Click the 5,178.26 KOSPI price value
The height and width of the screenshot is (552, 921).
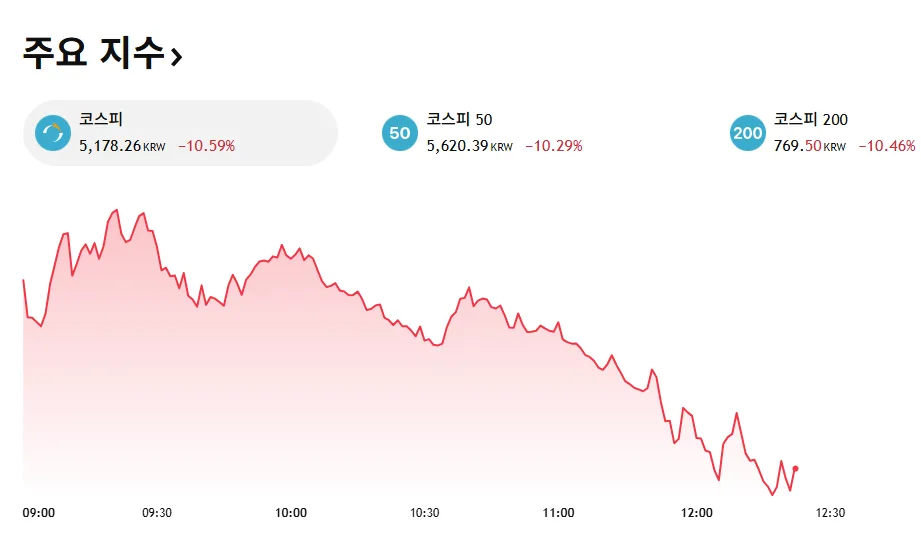pyautogui.click(x=110, y=146)
